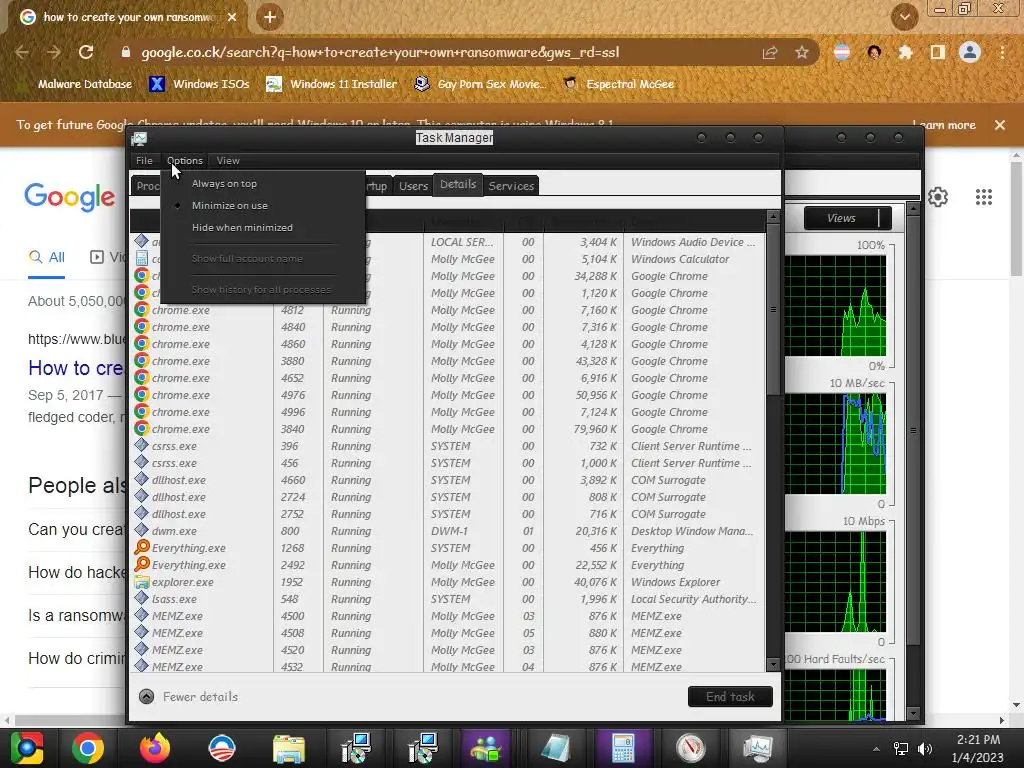Open Views dropdown in Resource Monitor
The image size is (1024, 768).
coord(847,218)
